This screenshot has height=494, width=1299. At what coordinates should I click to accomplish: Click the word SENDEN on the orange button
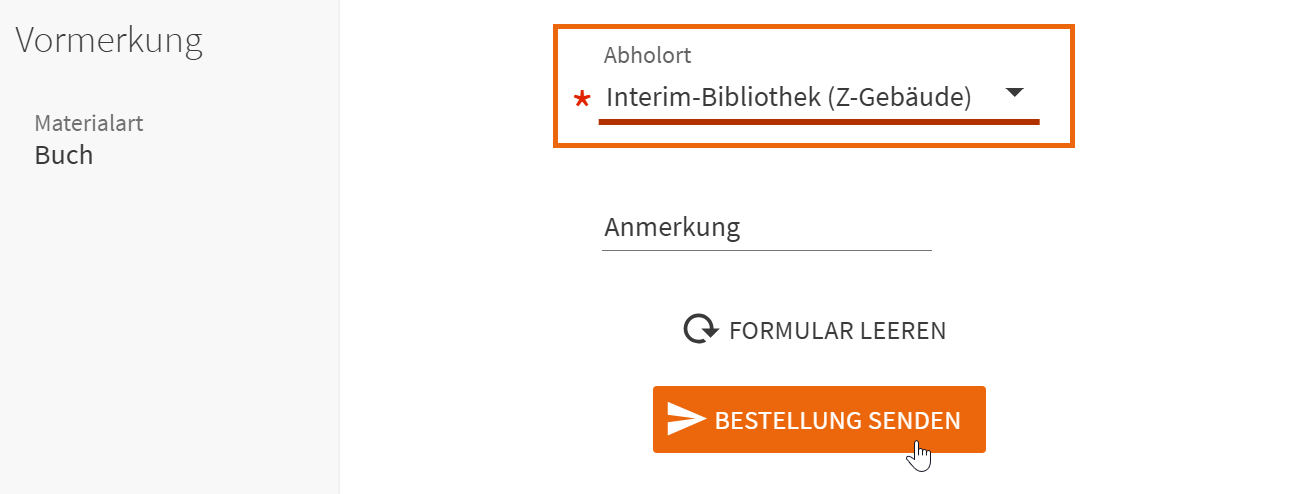pos(914,420)
